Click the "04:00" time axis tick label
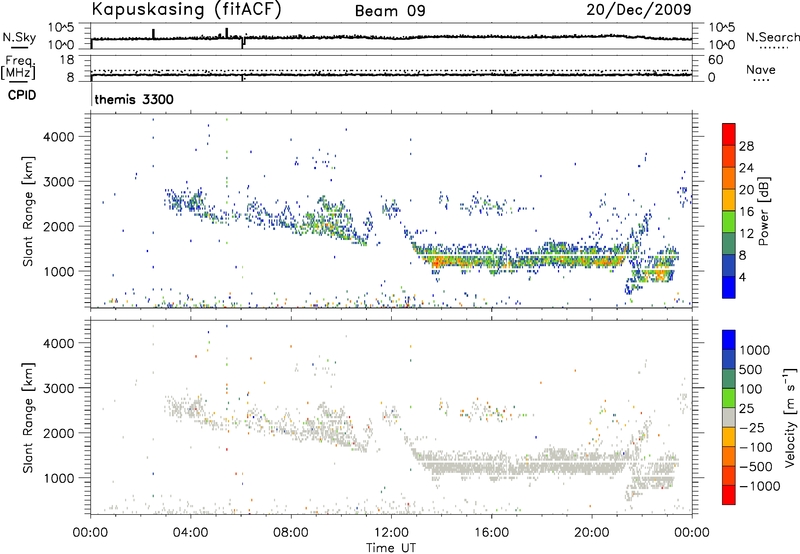This screenshot has width=800, height=554. [x=191, y=533]
